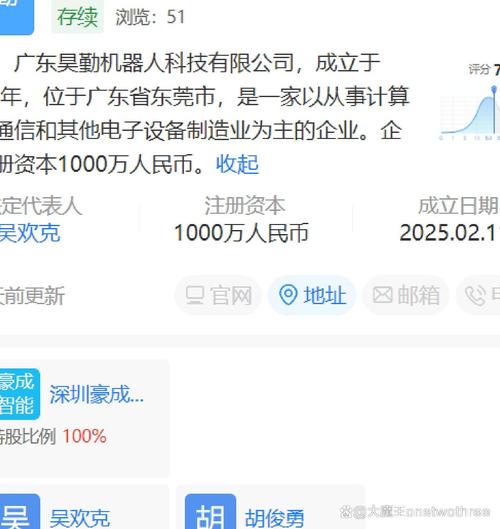
Task: Click the envelope icon beside 邮箱
Action: coord(383,295)
